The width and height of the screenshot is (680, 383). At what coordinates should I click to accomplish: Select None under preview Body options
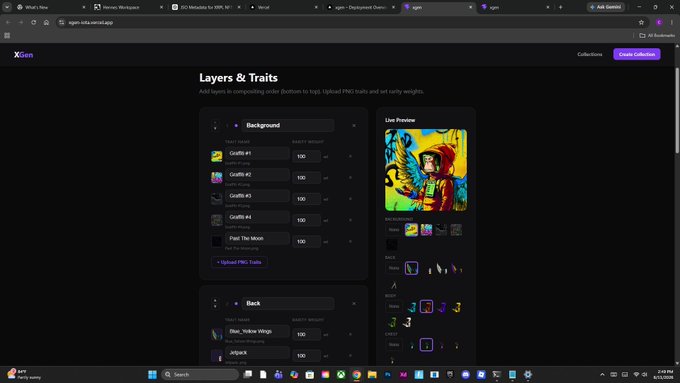(394, 306)
